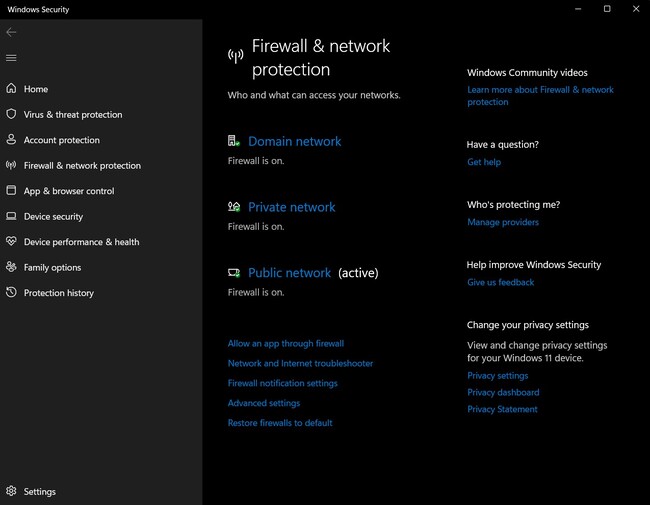The image size is (650, 505).
Task: Click the Get help link
Action: point(484,162)
